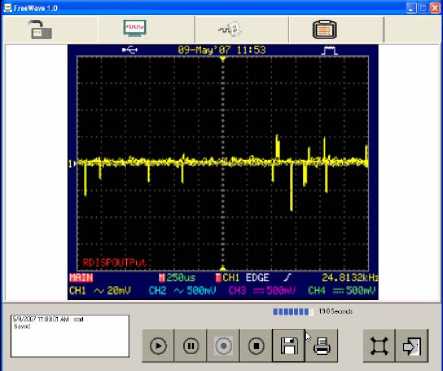This screenshot has width=443, height=371.
Task: Click the open padlock icon in toolbar
Action: click(40, 30)
